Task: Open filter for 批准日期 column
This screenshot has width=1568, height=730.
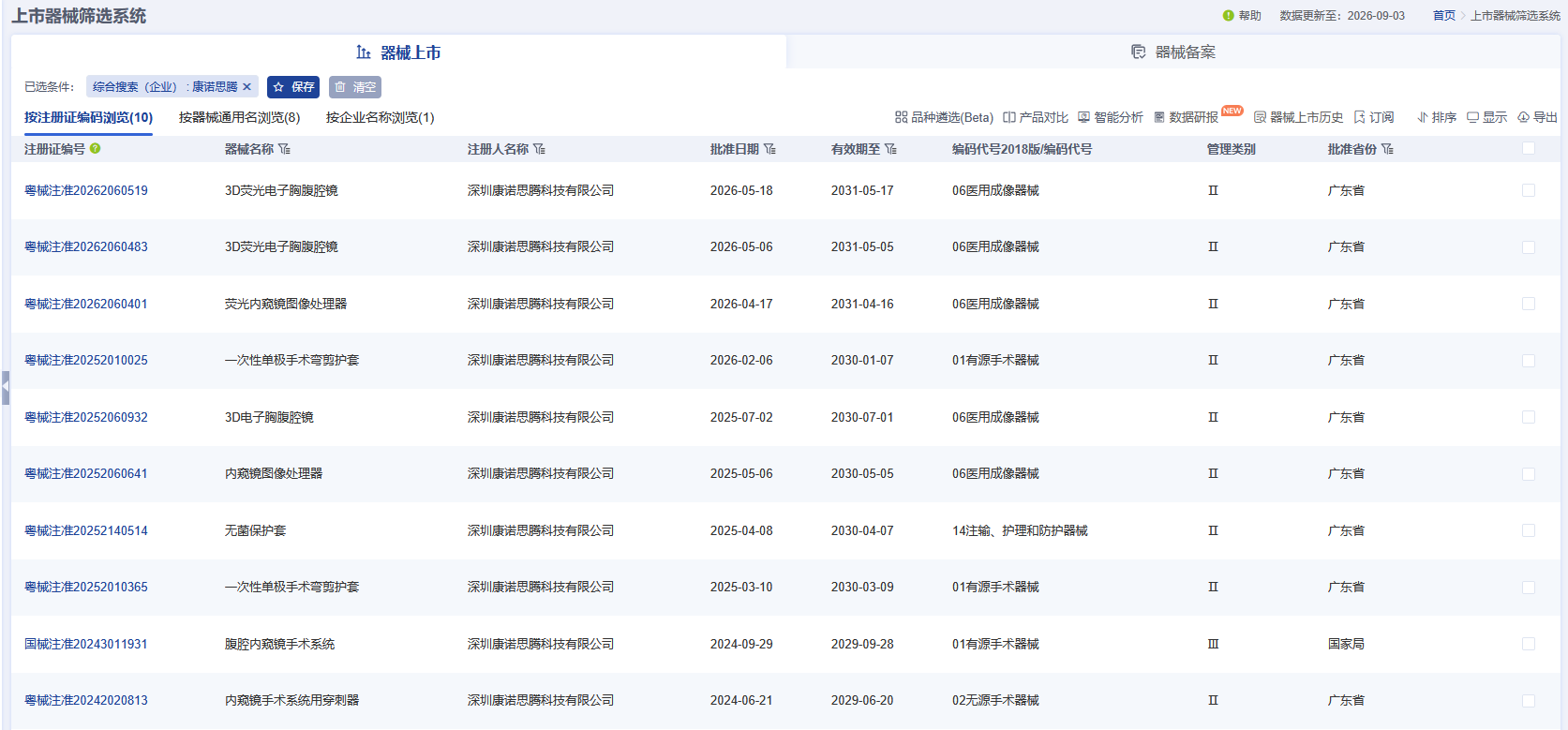Action: click(770, 149)
